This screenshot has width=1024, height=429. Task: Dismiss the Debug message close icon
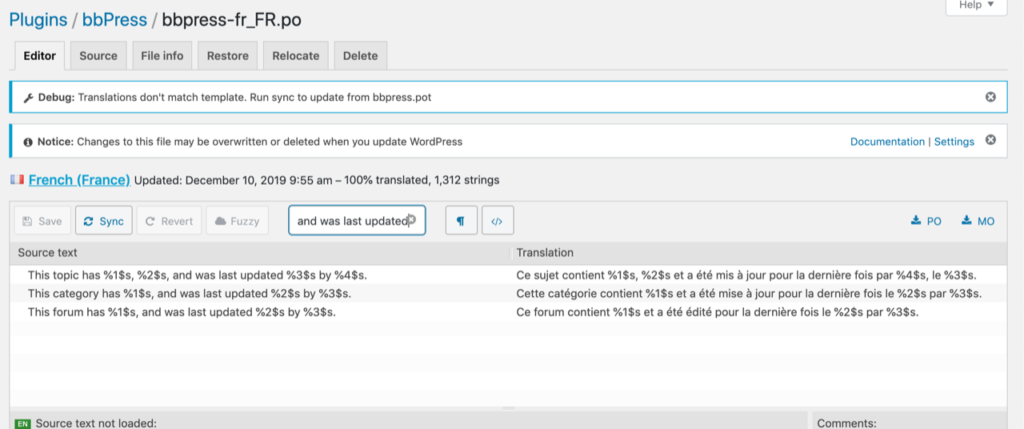[x=991, y=97]
